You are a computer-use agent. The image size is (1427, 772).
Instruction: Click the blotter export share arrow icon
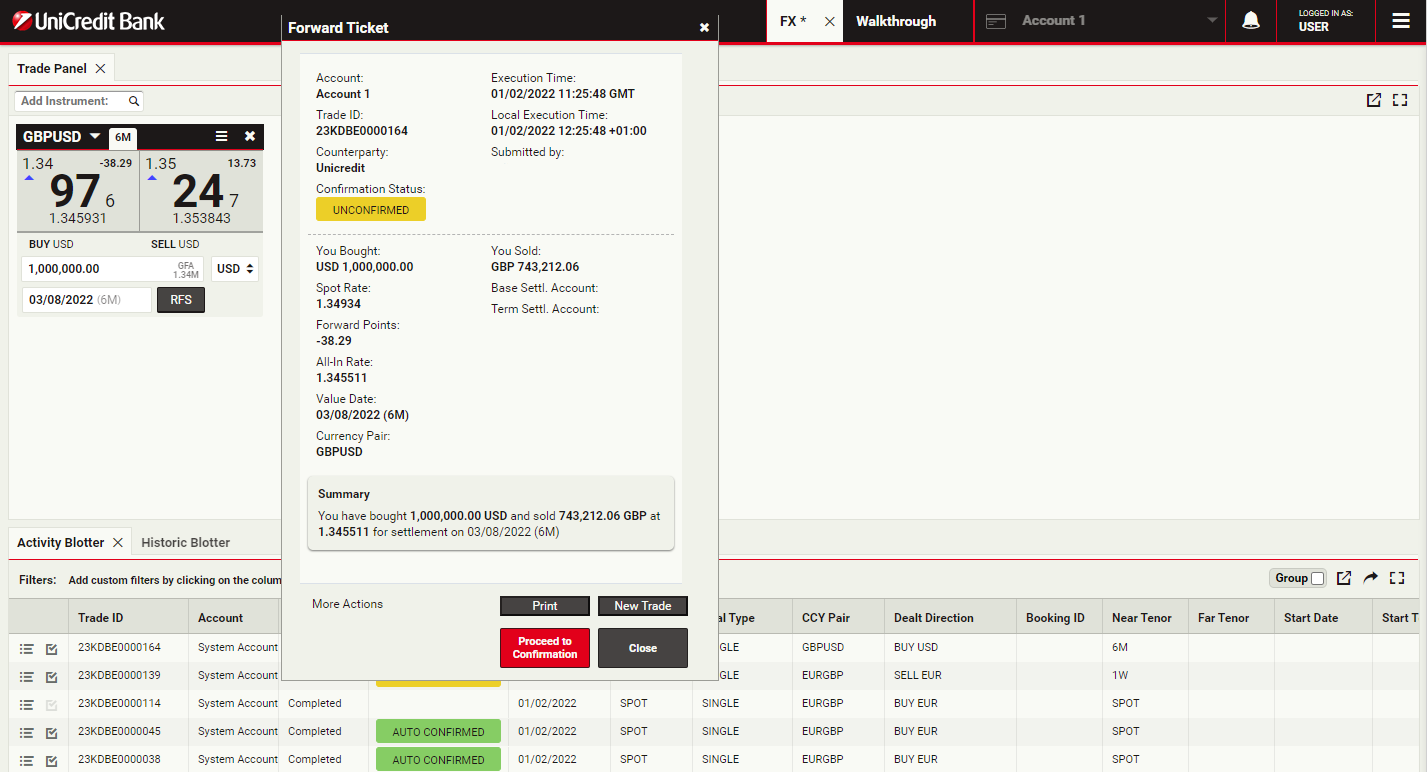1371,578
